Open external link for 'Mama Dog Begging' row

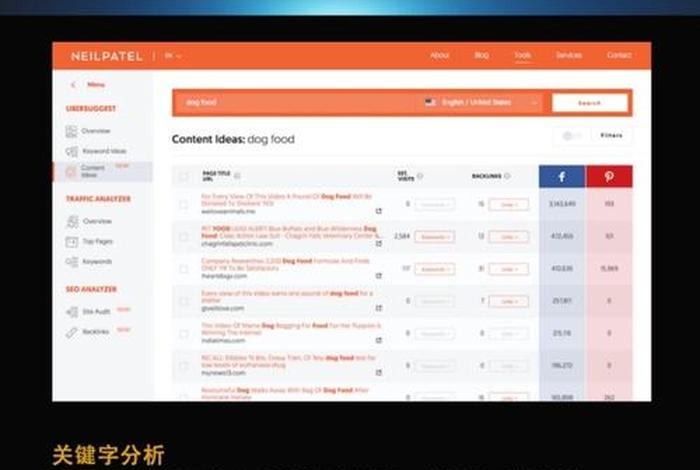(379, 340)
